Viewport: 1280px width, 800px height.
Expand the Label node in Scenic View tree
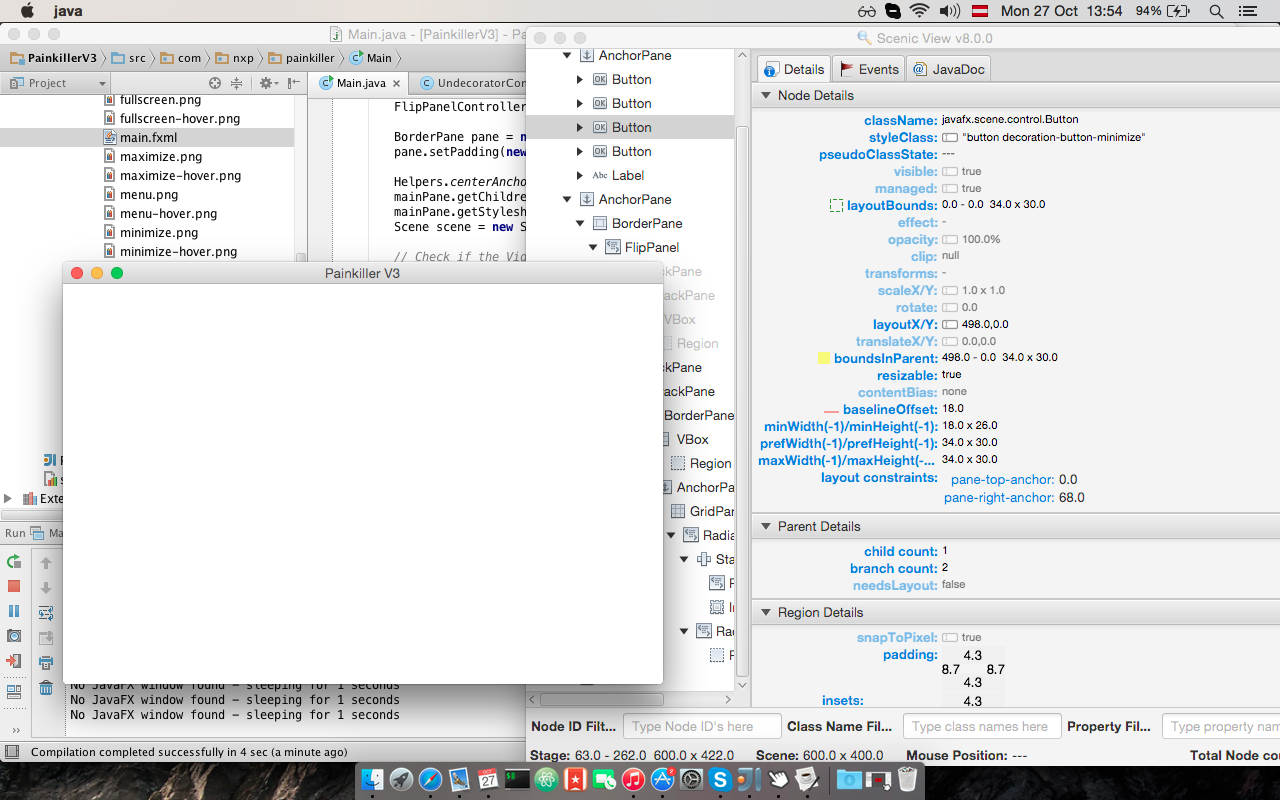[580, 175]
